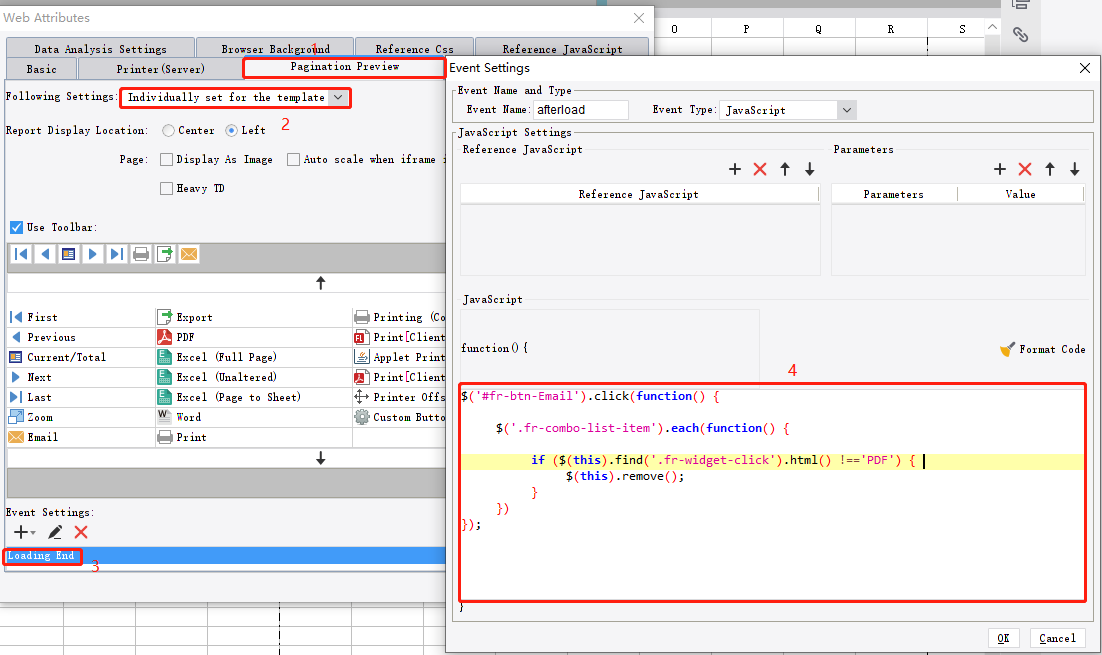
Task: Click the OK button in Event Settings
Action: (1003, 638)
